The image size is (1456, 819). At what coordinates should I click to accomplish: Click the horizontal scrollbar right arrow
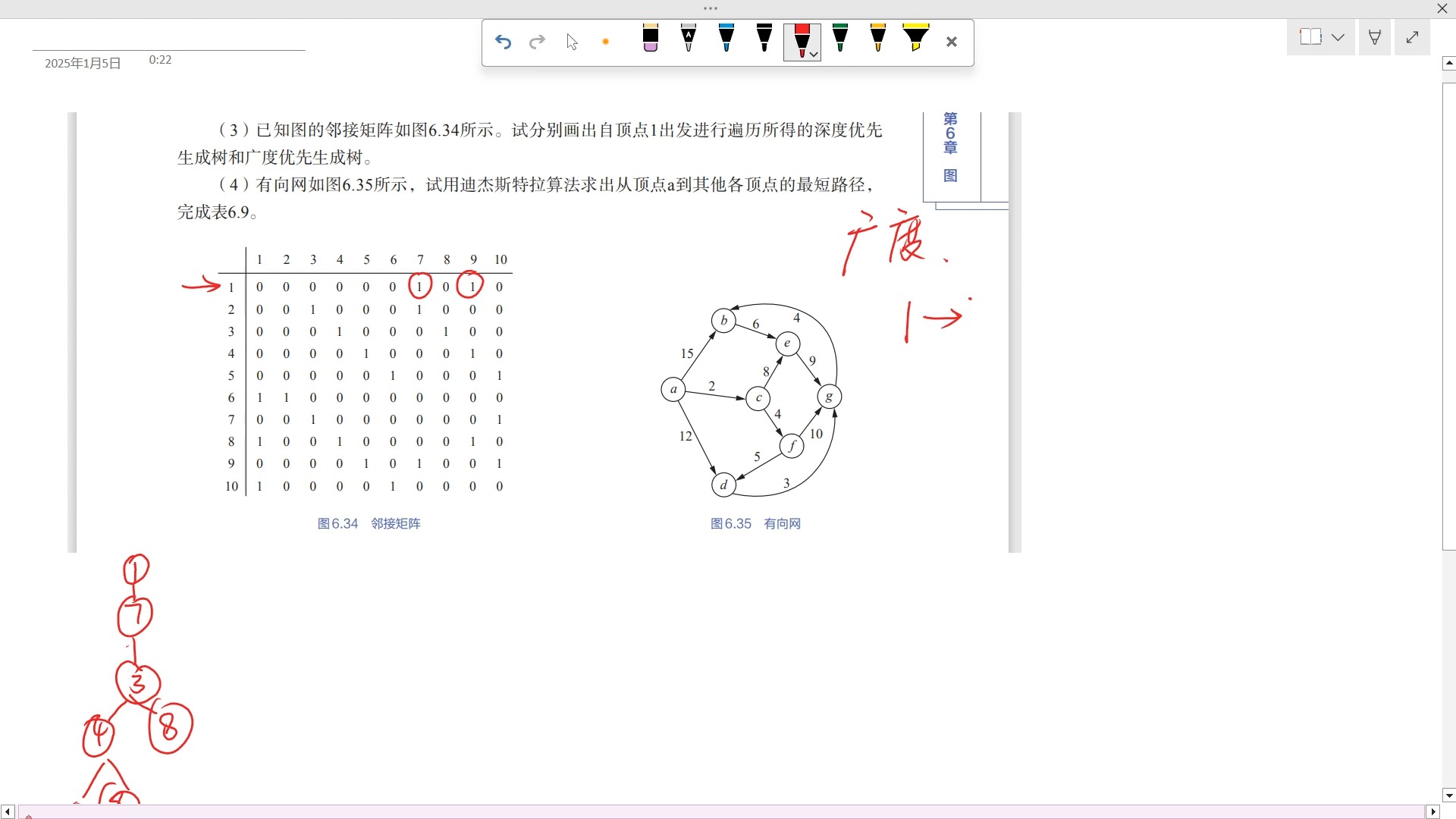click(x=1433, y=812)
